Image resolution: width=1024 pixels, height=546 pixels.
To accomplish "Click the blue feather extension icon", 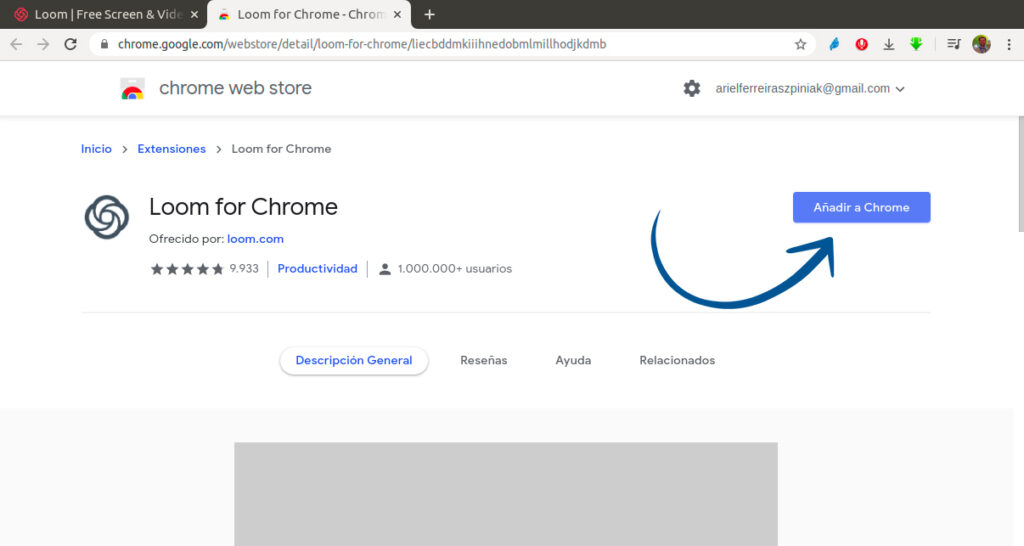I will point(834,44).
